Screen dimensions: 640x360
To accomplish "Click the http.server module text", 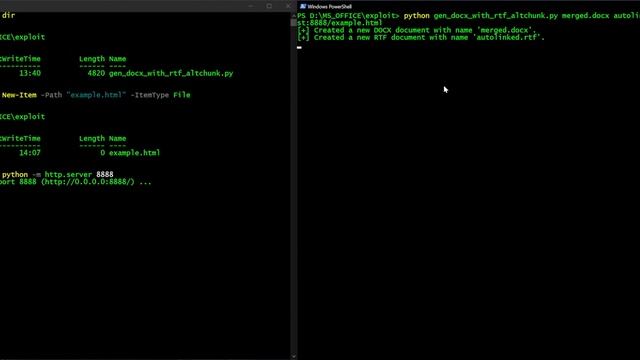I will [68, 174].
